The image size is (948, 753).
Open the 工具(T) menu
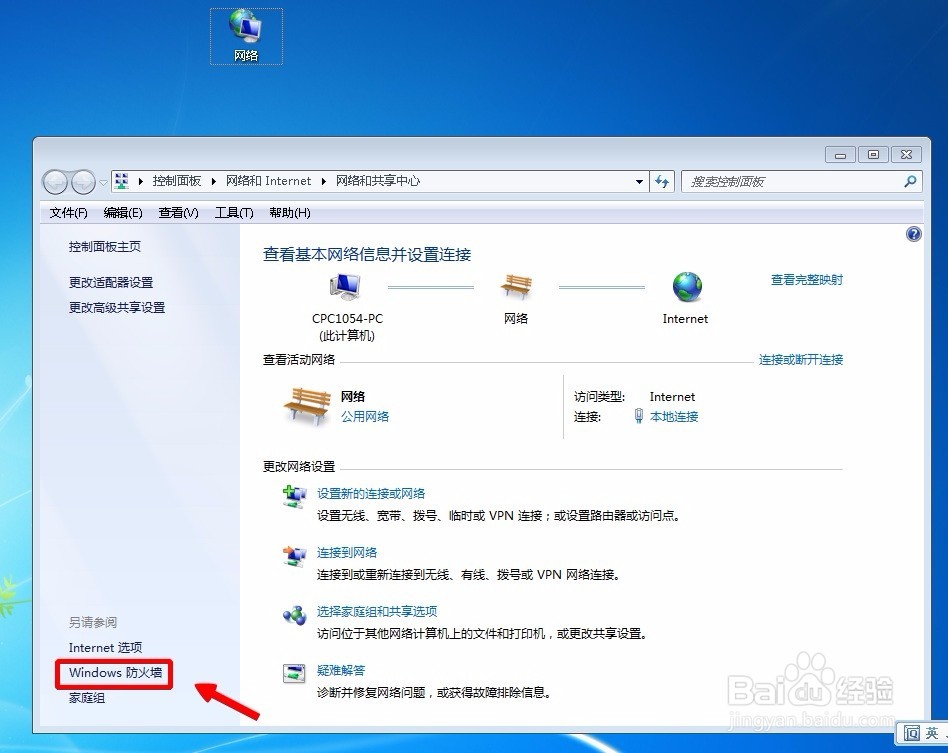234,213
